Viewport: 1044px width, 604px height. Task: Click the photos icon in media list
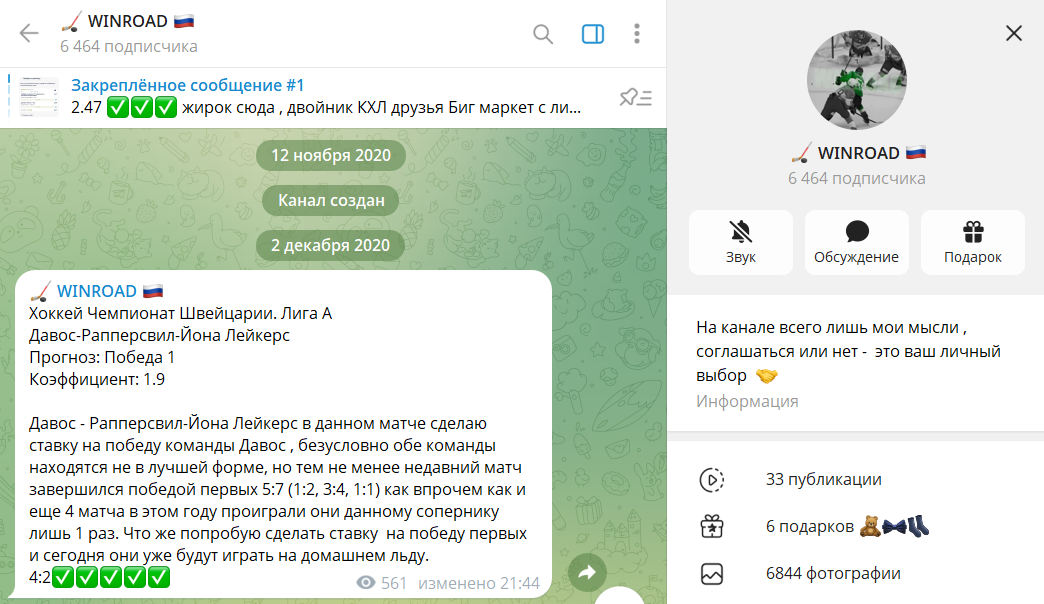(712, 573)
